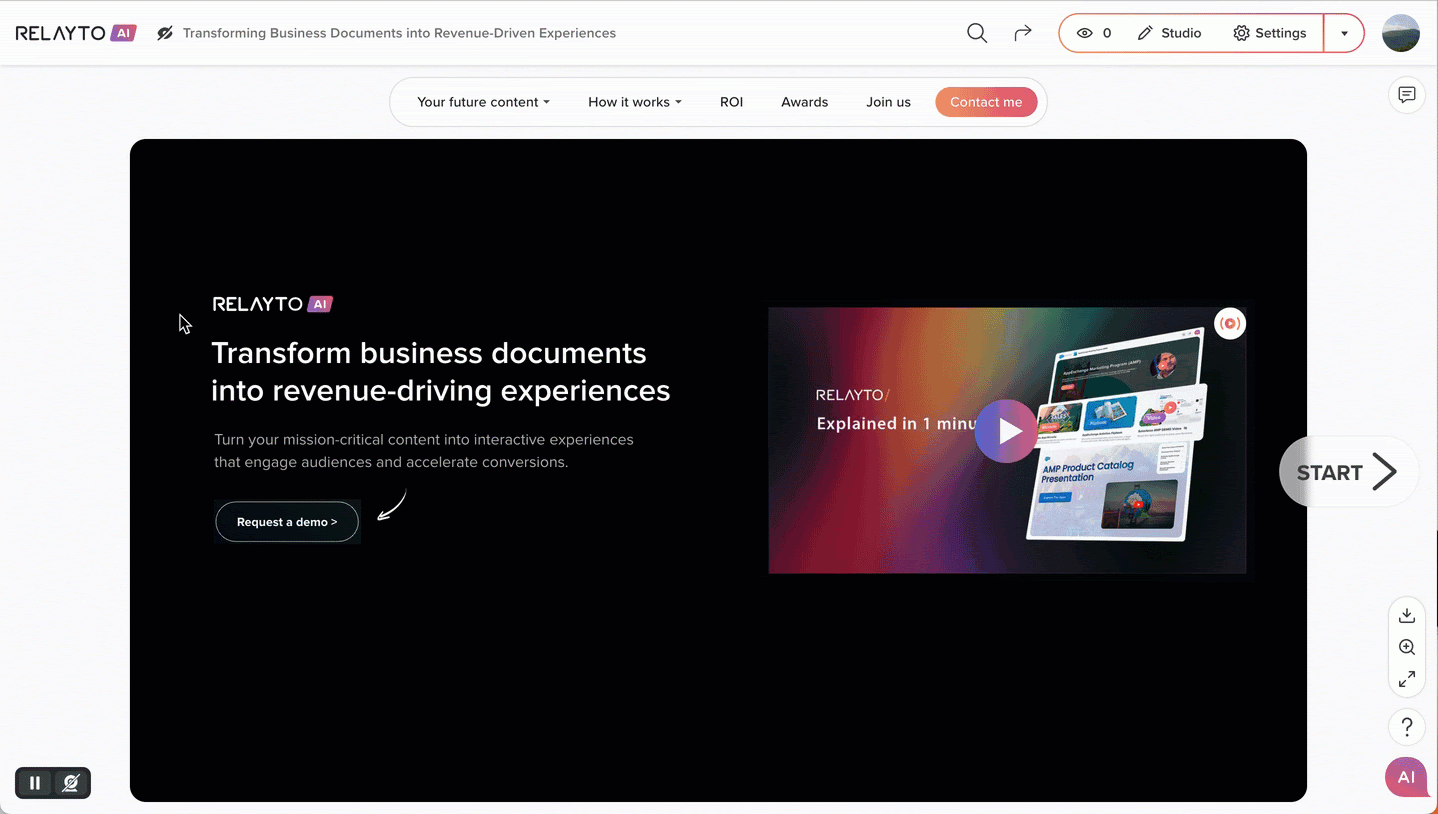Click the eye views counter
1438x814 pixels.
pos(1093,33)
